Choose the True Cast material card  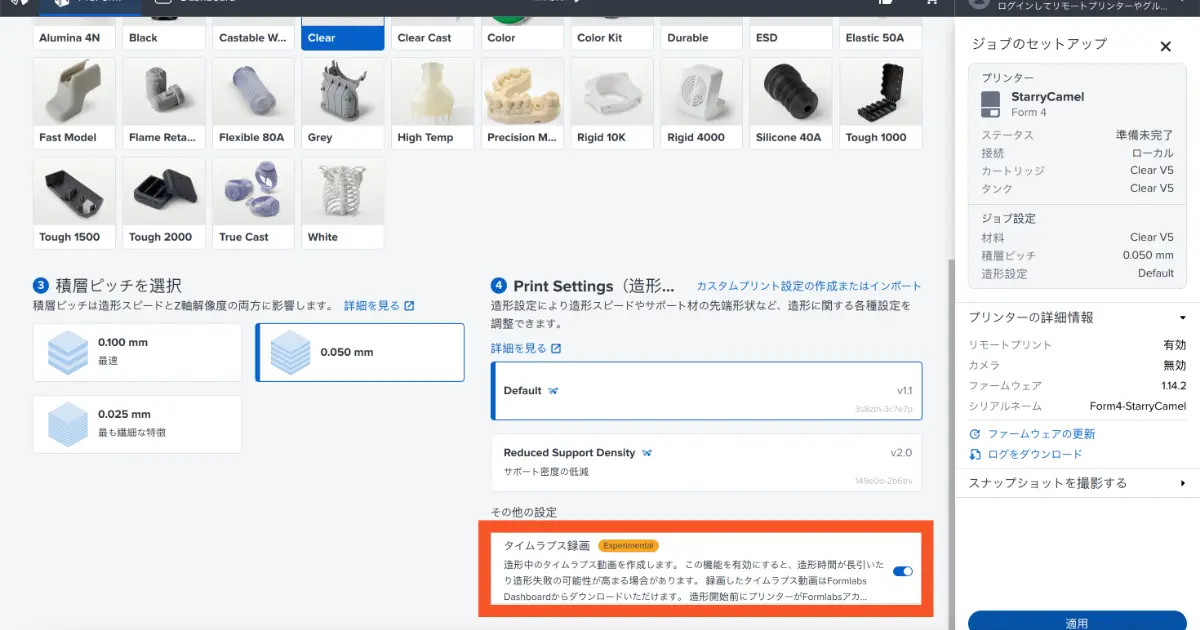[253, 203]
